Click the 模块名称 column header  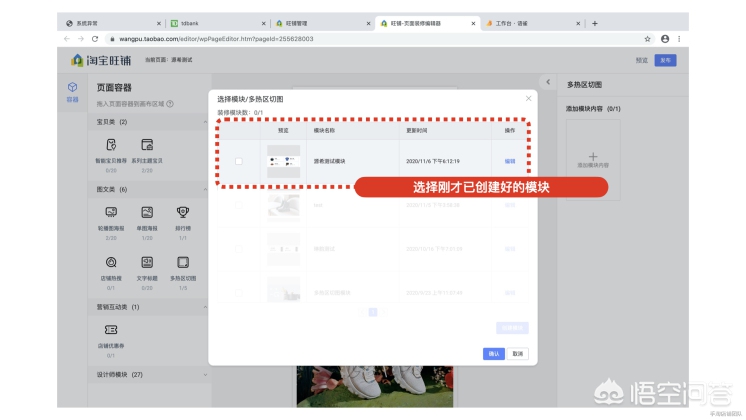tap(324, 130)
